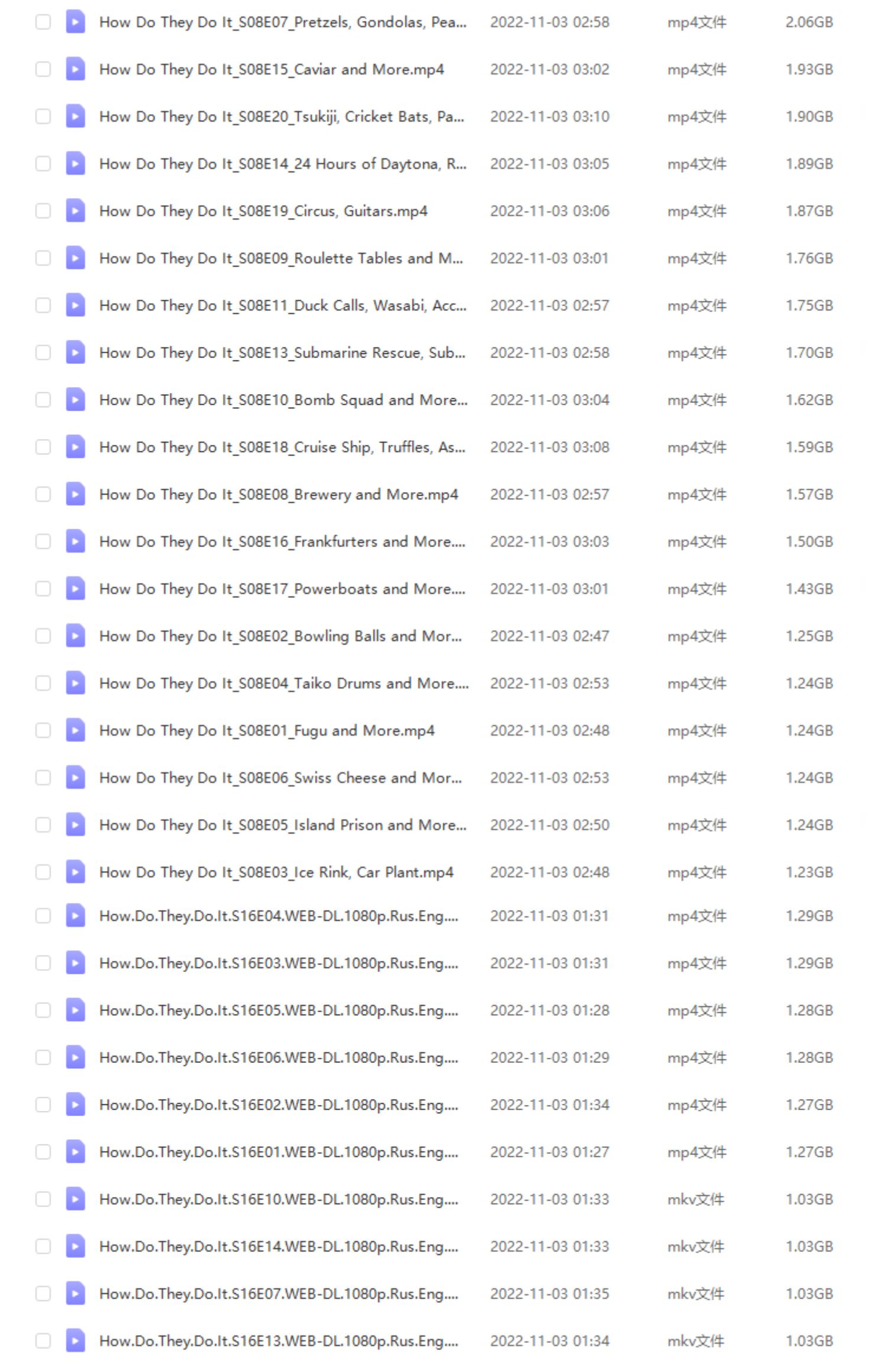Click the date 2022-11-03 03:08
Screen dimensions: 886x1372
point(550,447)
